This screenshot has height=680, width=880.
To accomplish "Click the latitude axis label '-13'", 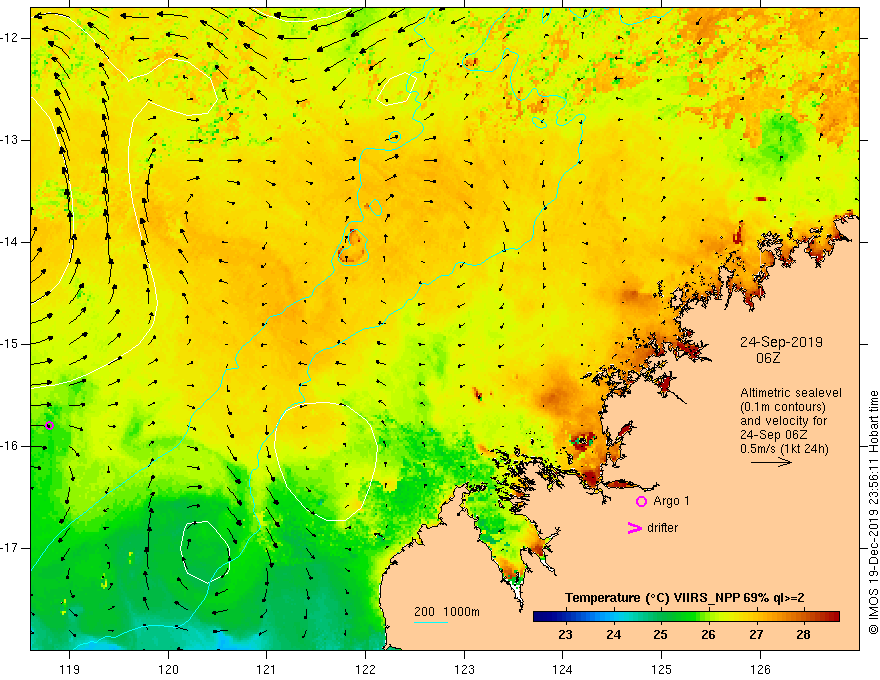I will pyautogui.click(x=10, y=140).
